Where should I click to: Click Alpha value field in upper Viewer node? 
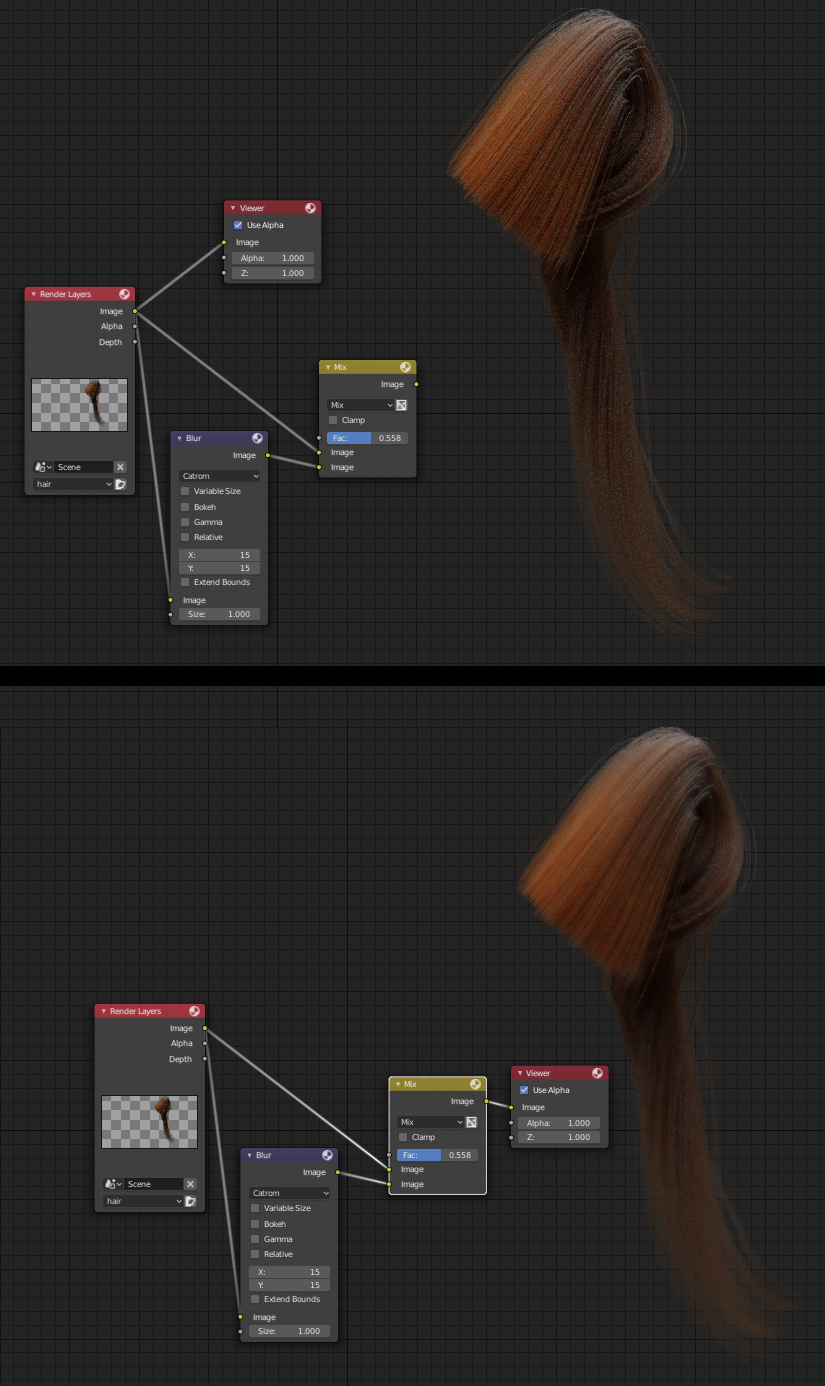(x=273, y=258)
